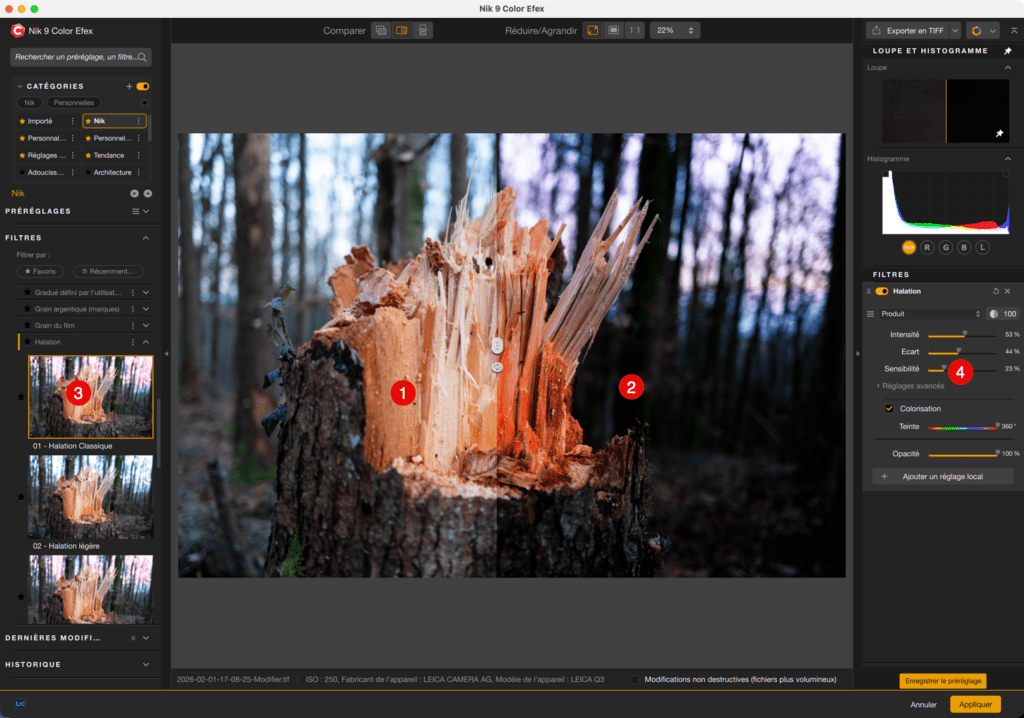Select the 1:1 zoom icon
Viewport: 1024px width, 718px height.
pyautogui.click(x=634, y=30)
